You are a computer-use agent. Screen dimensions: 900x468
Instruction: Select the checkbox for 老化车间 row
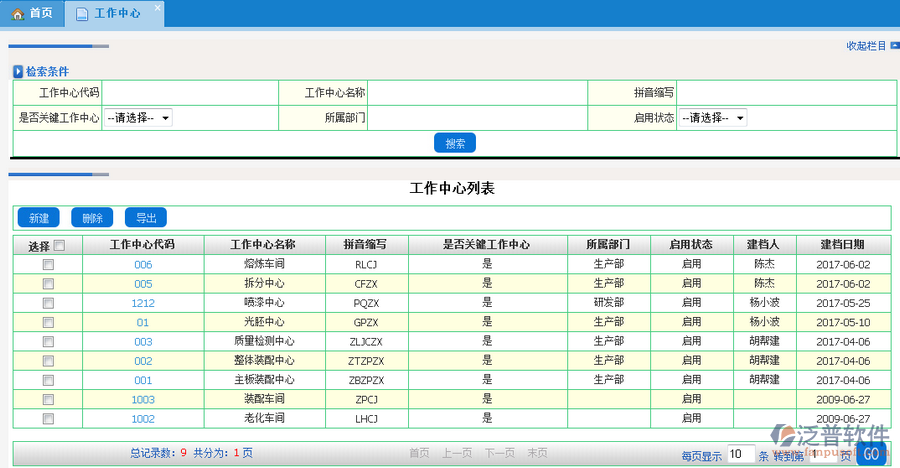[x=48, y=419]
